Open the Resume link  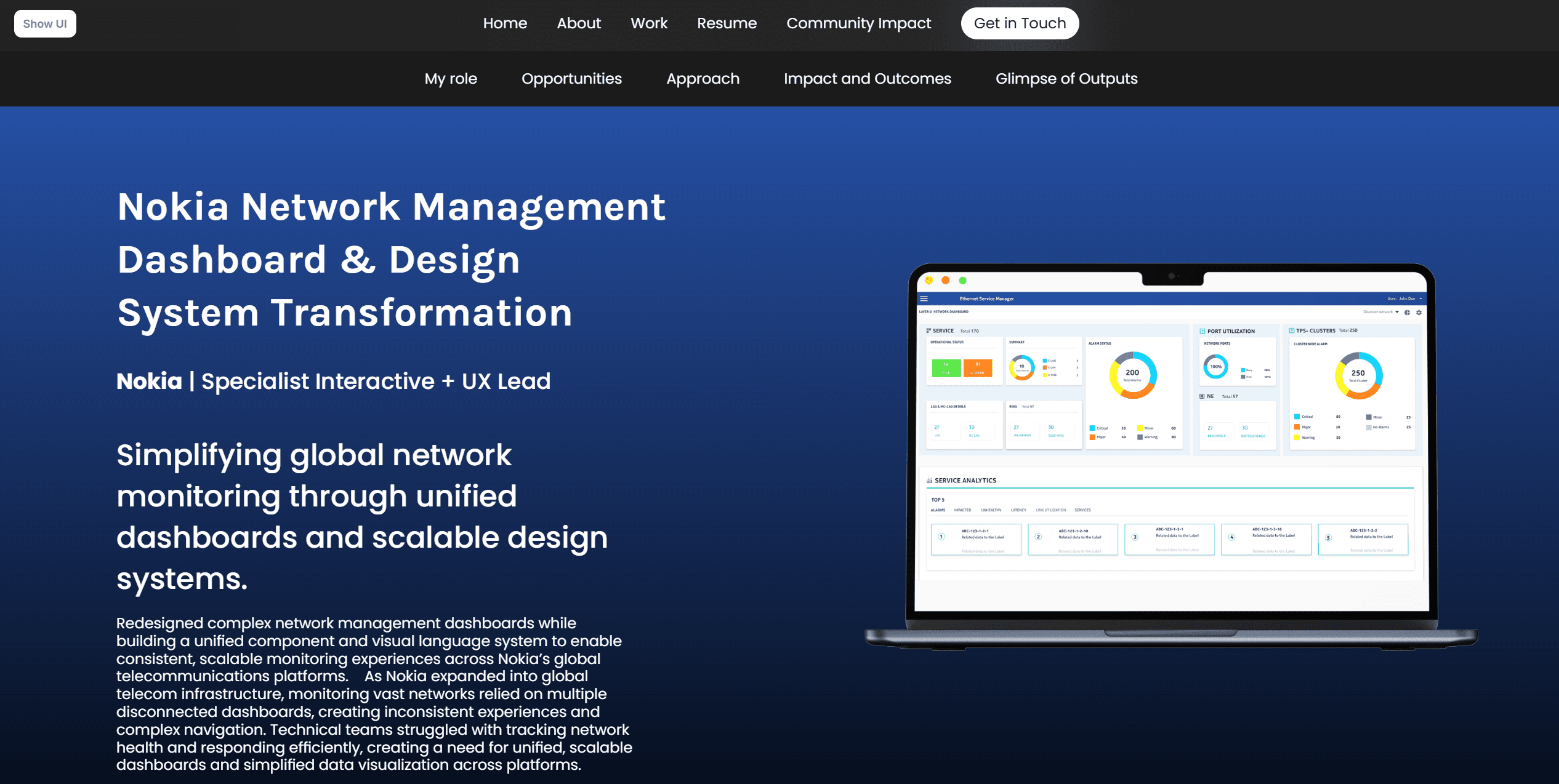point(727,23)
